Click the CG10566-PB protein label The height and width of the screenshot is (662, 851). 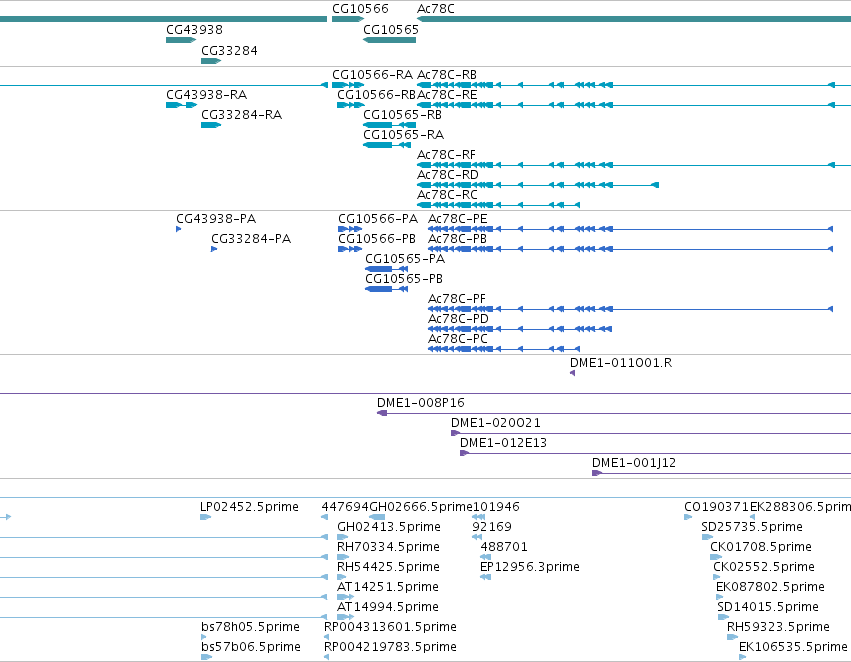click(x=377, y=238)
